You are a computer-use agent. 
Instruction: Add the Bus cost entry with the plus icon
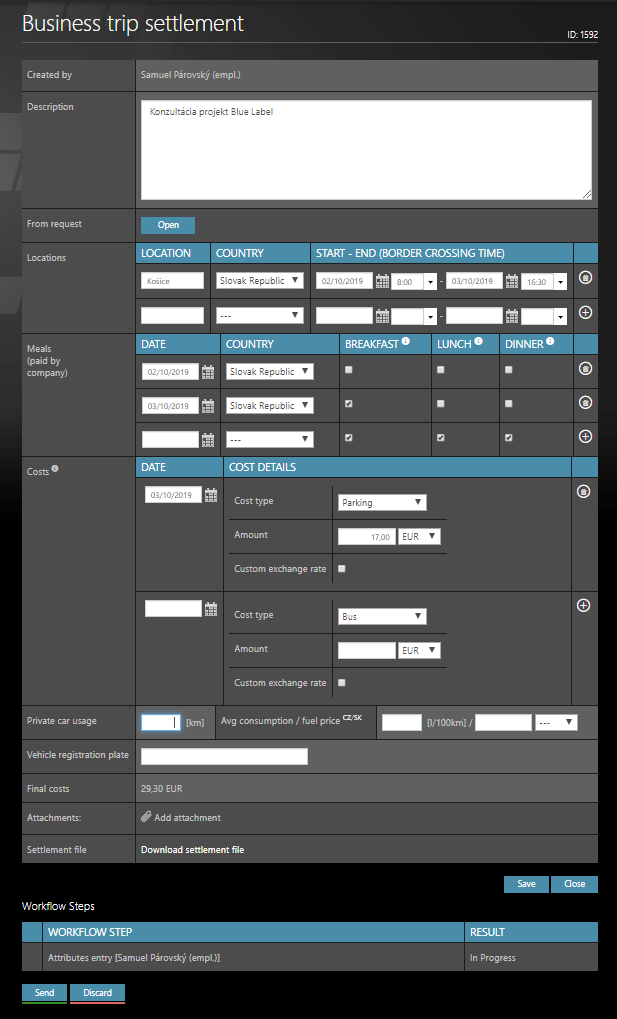pyautogui.click(x=585, y=606)
